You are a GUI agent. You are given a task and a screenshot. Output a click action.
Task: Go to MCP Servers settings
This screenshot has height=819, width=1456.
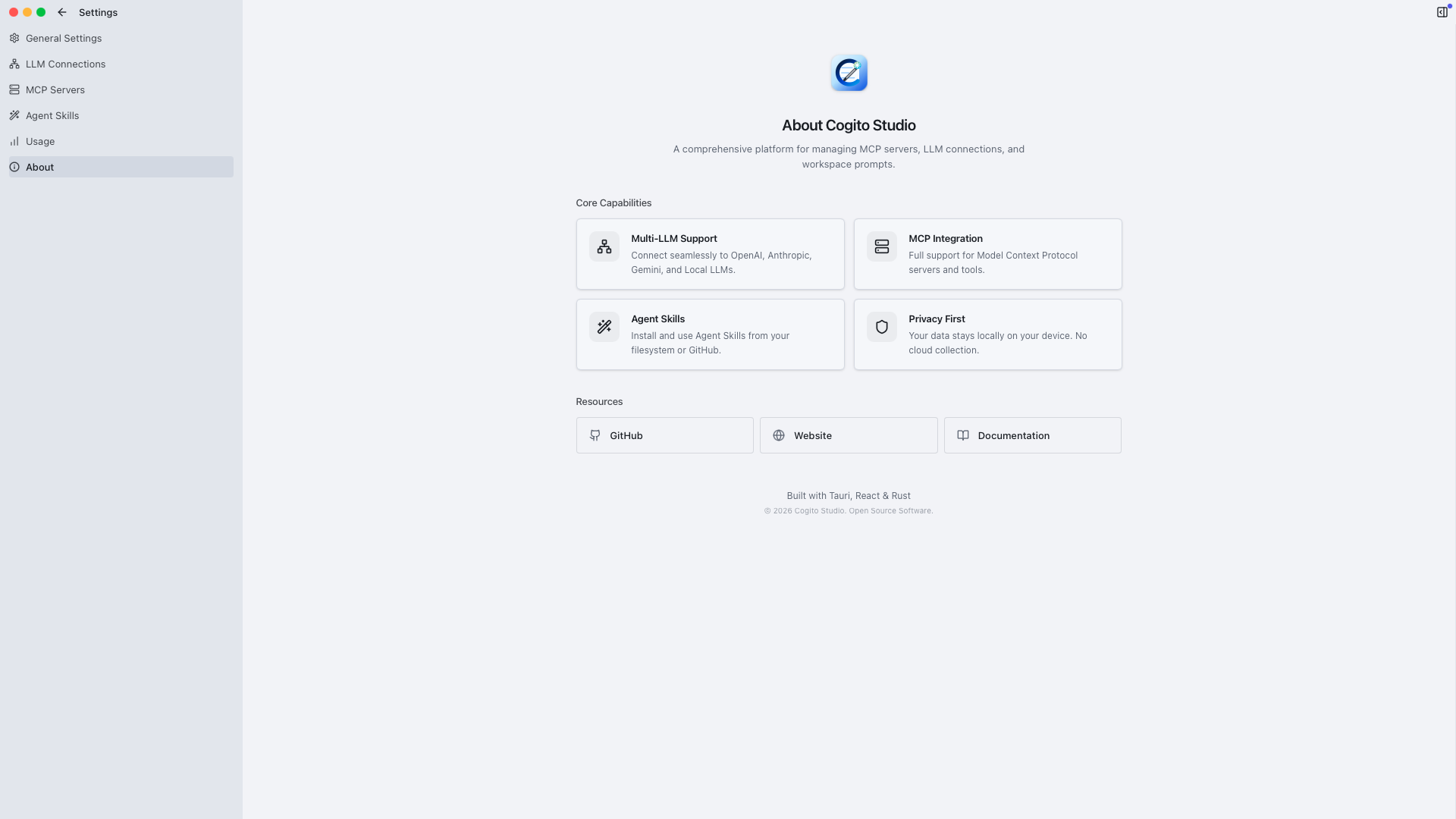click(x=121, y=89)
